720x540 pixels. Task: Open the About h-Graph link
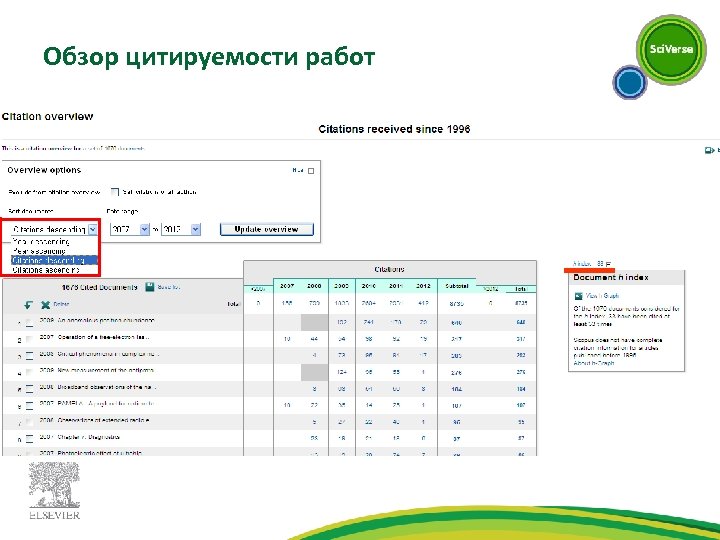(593, 363)
